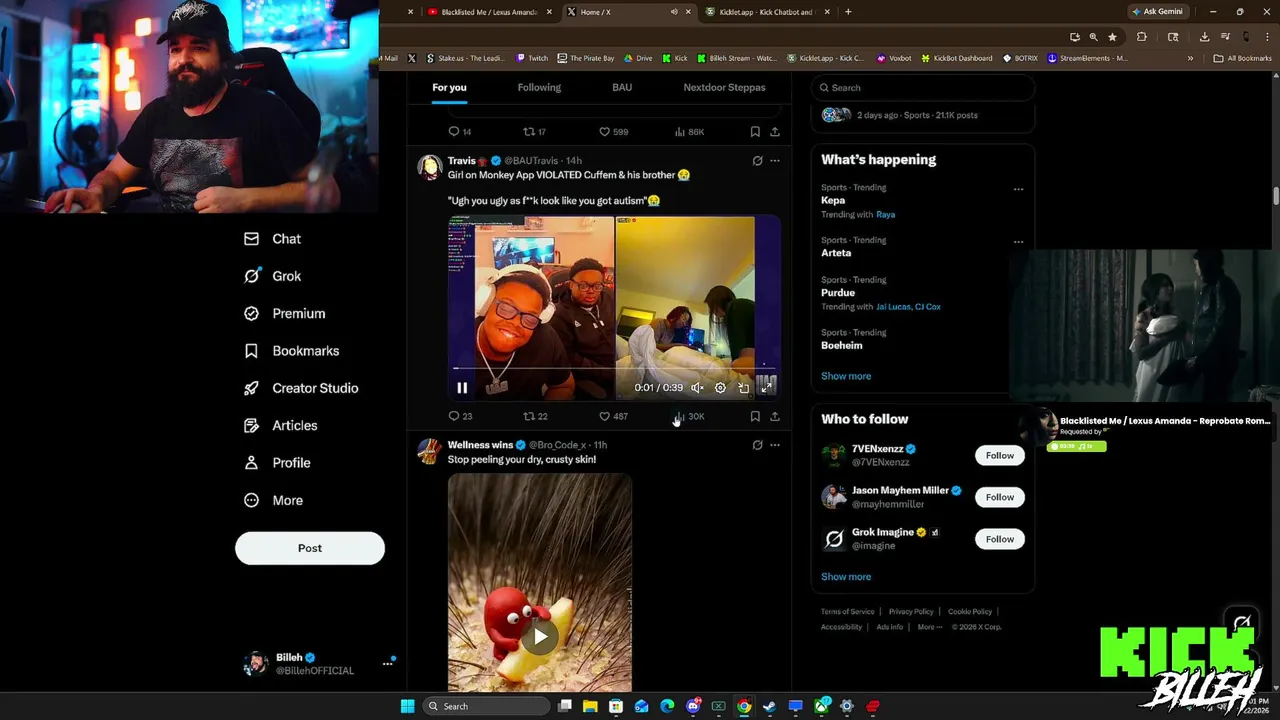1280x720 pixels.
Task: Reply to the top post with 14 replies
Action: click(x=460, y=132)
